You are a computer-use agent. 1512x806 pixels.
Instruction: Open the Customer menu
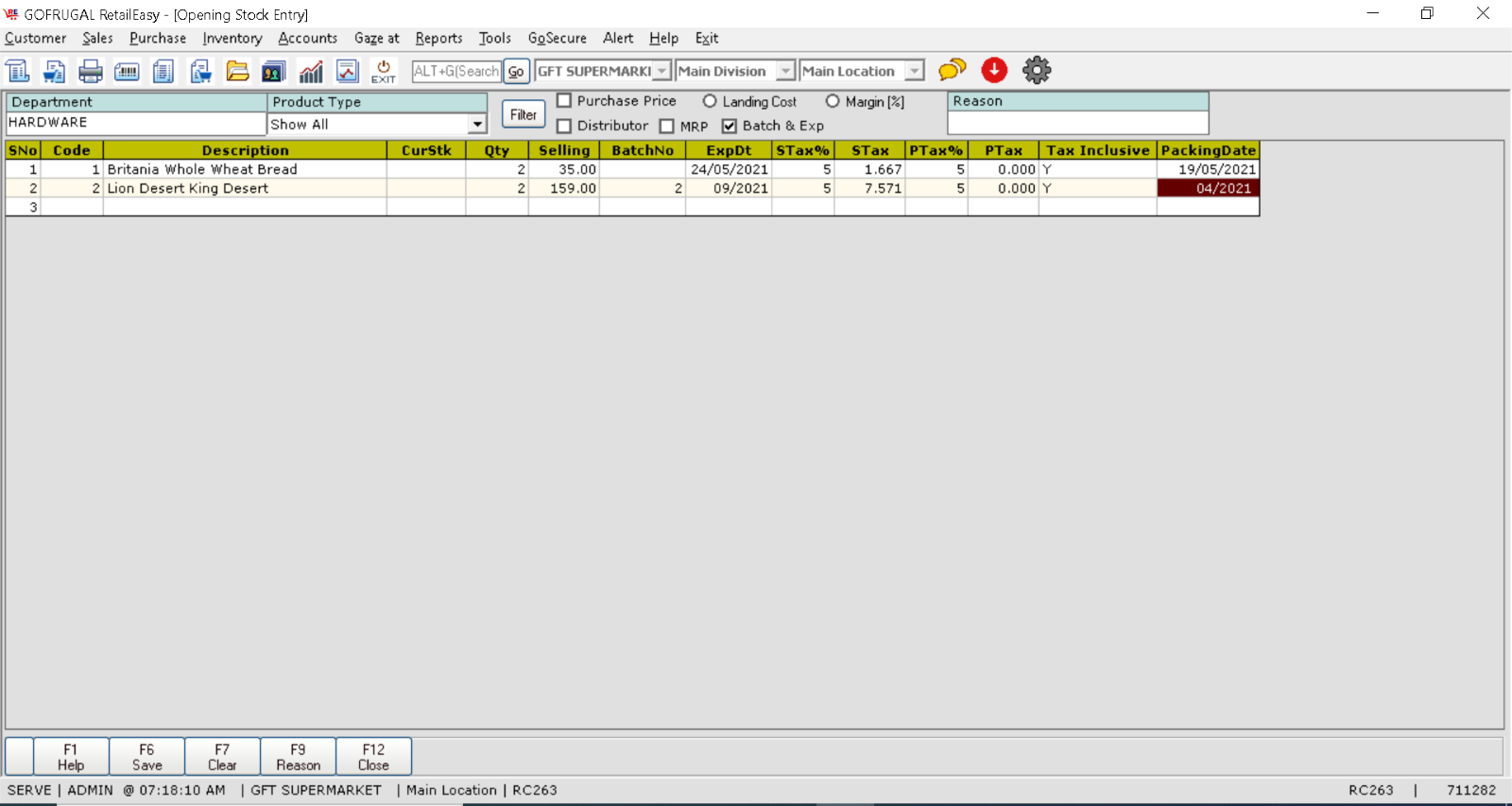coord(36,39)
